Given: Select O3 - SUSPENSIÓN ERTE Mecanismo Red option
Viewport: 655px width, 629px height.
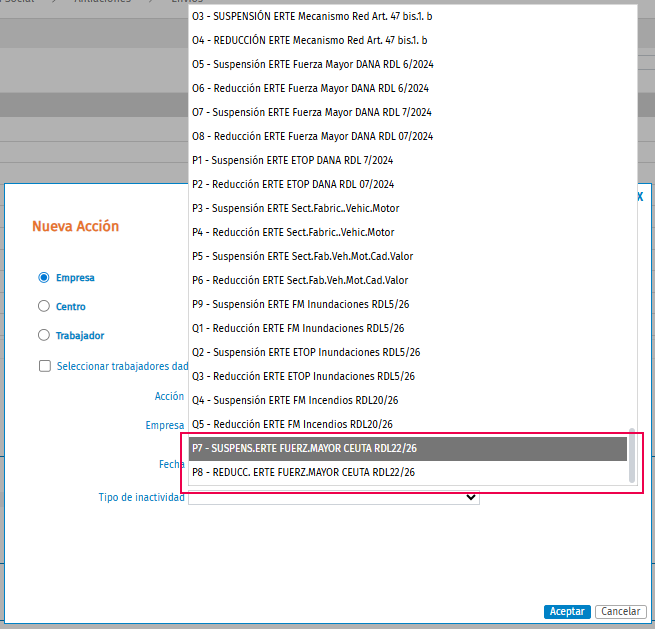Looking at the screenshot, I should click(x=408, y=16).
